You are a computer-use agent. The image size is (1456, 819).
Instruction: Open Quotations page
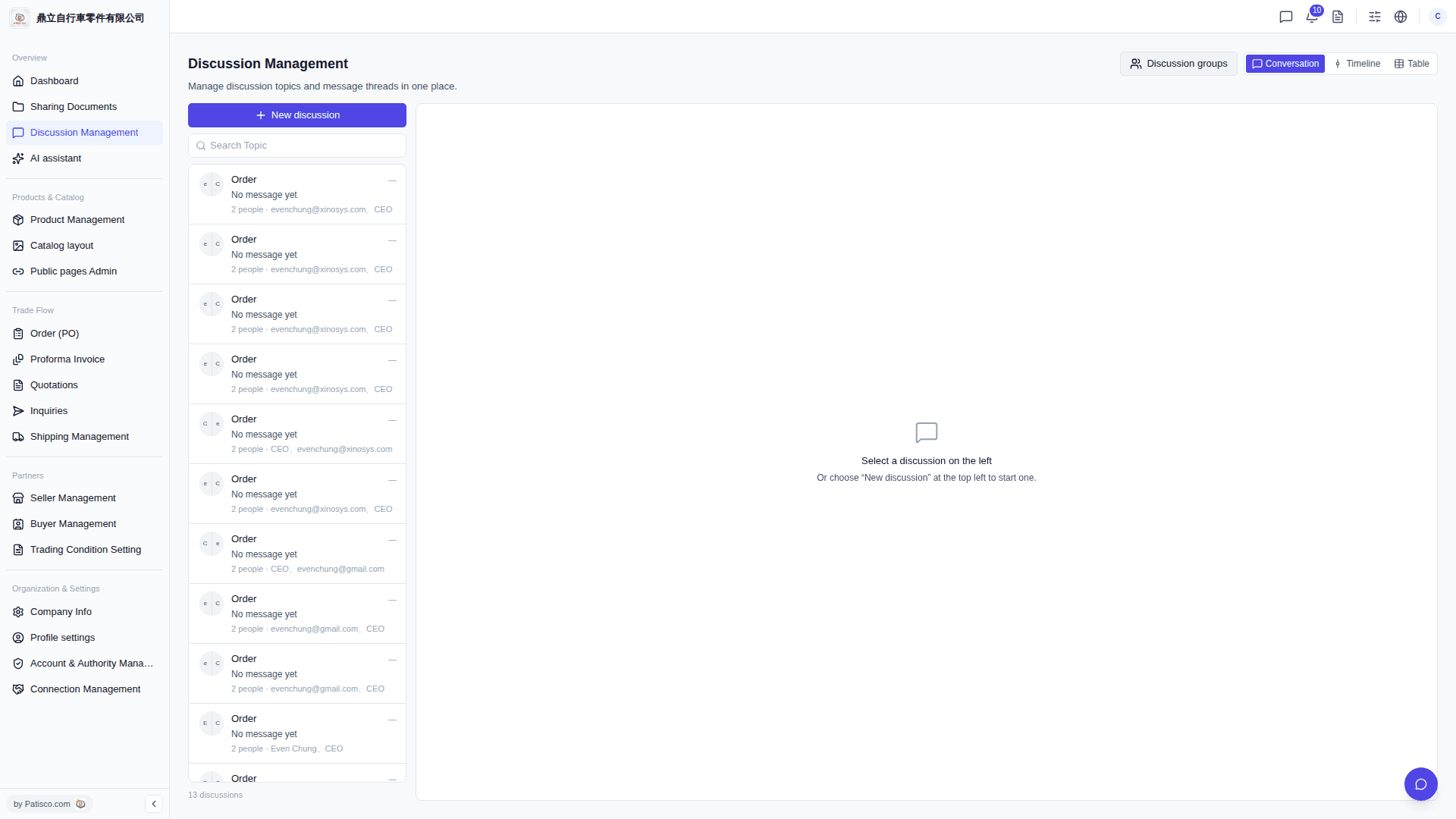[x=84, y=385]
